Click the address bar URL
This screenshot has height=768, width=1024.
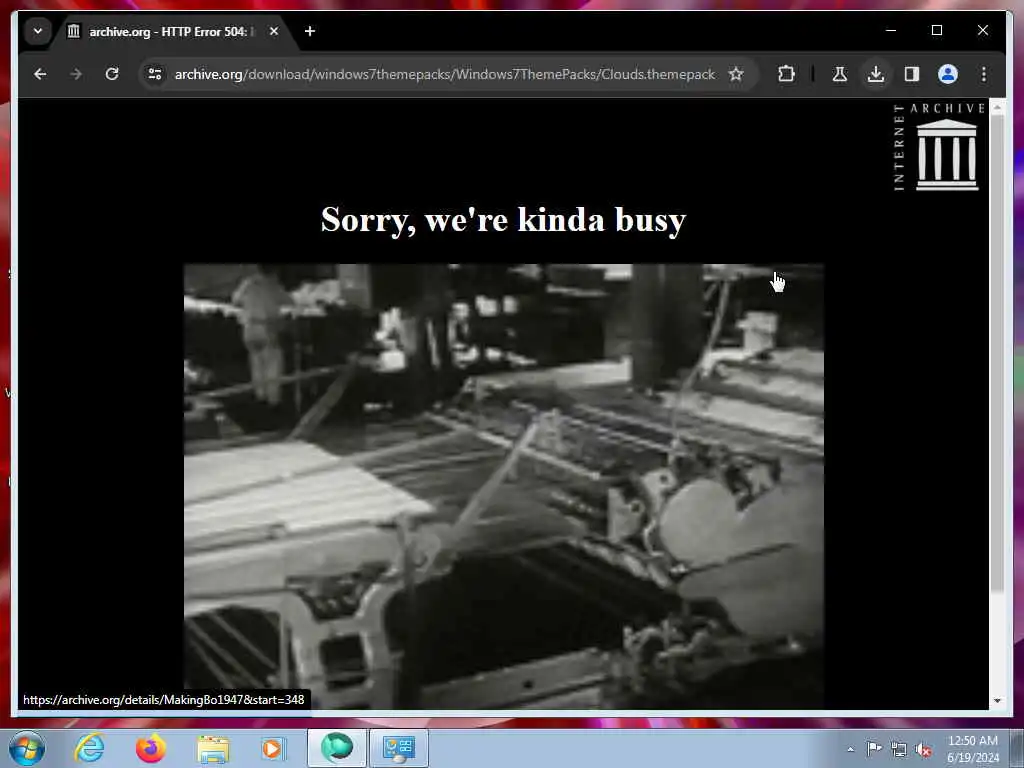(x=445, y=74)
